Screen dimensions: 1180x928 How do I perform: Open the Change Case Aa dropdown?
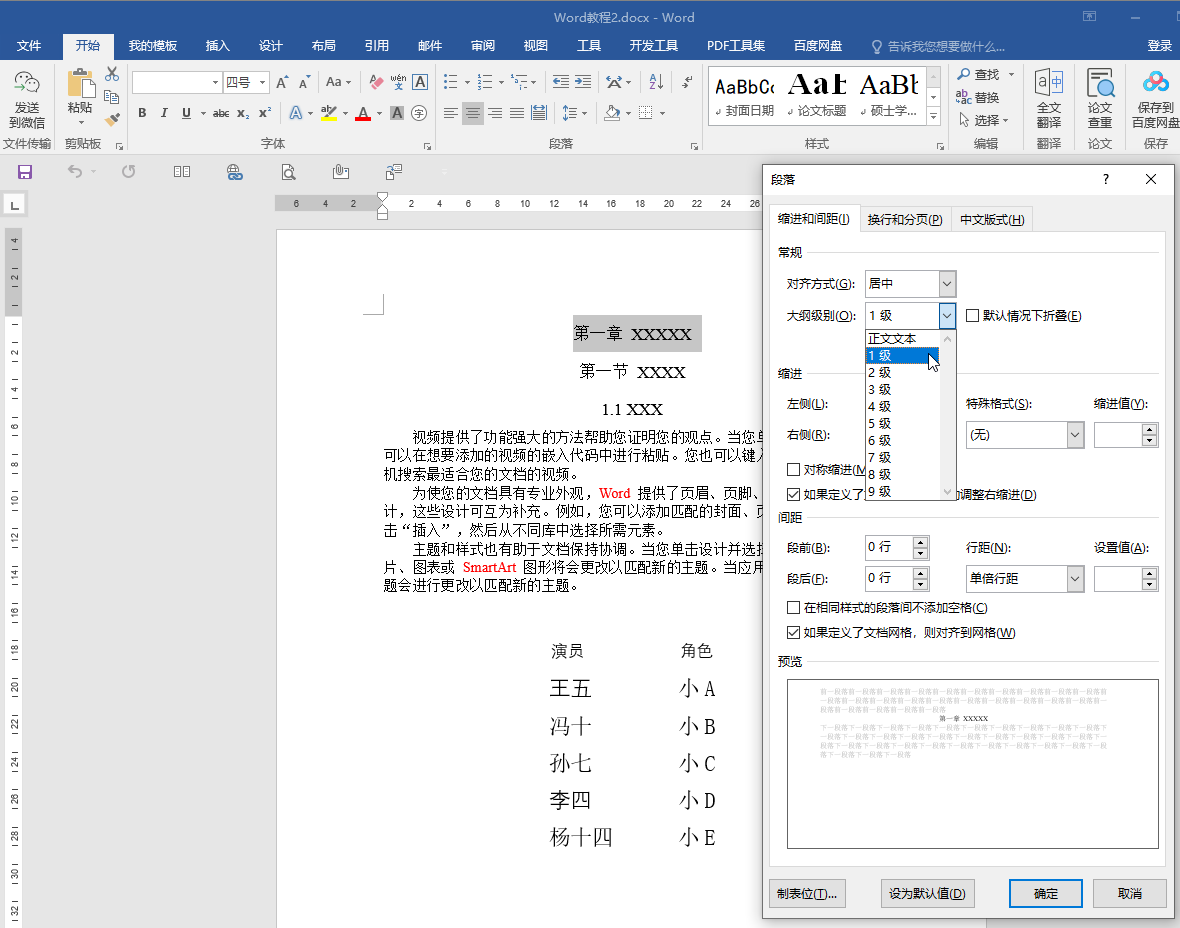(x=338, y=82)
